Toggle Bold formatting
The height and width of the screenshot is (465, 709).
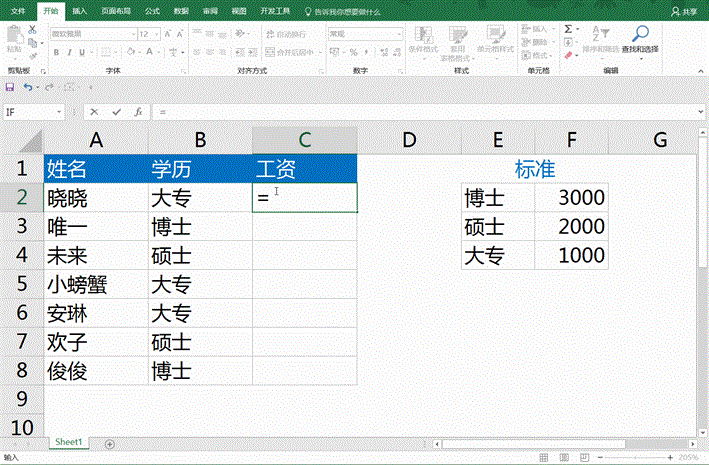coord(55,51)
